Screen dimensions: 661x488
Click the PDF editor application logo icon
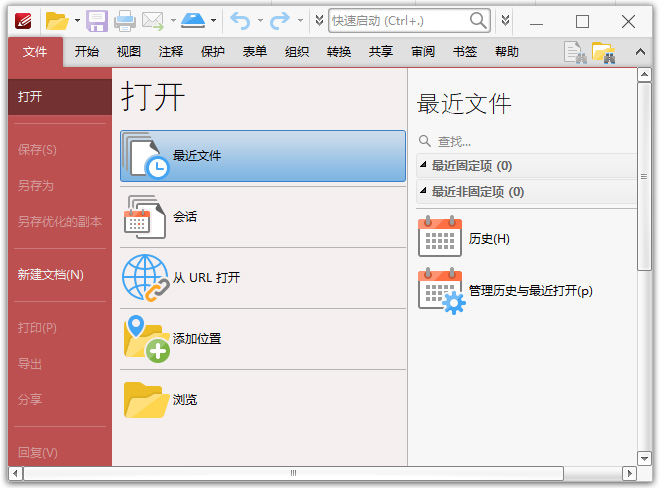pos(23,20)
